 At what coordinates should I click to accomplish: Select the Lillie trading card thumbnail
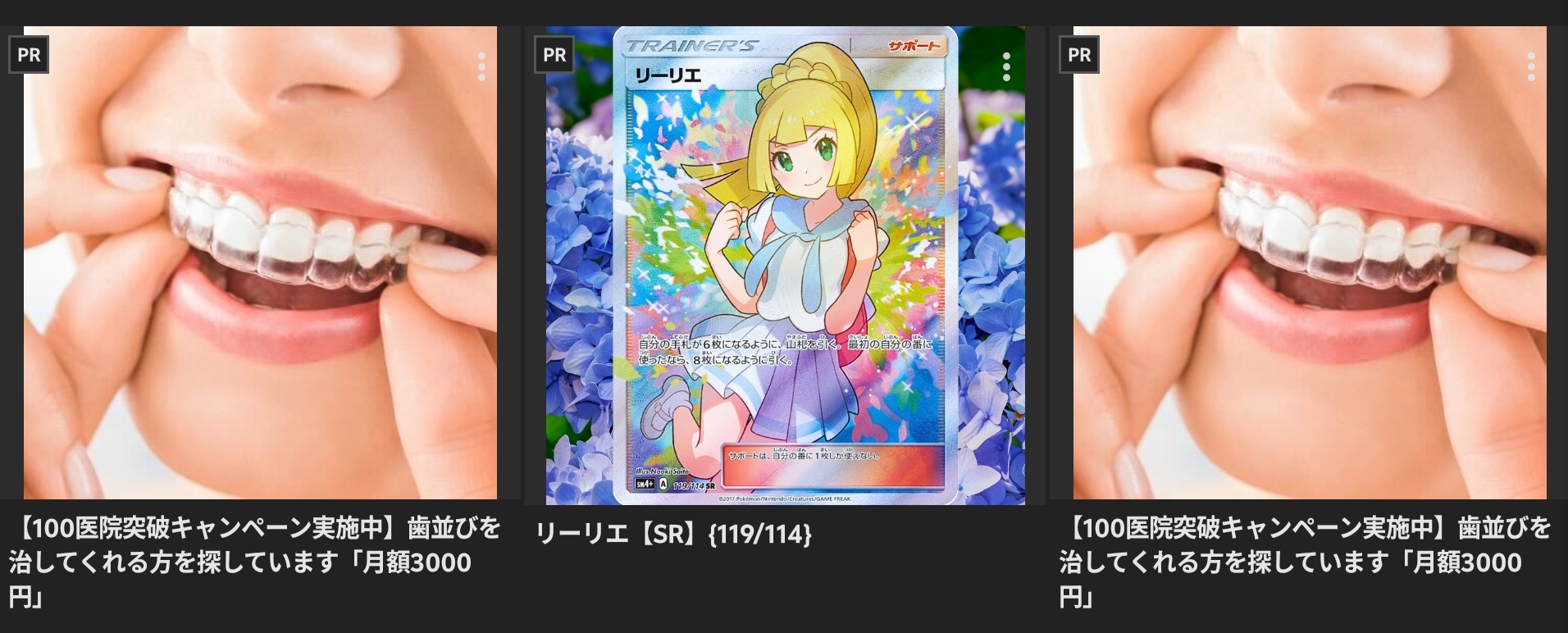point(786,265)
